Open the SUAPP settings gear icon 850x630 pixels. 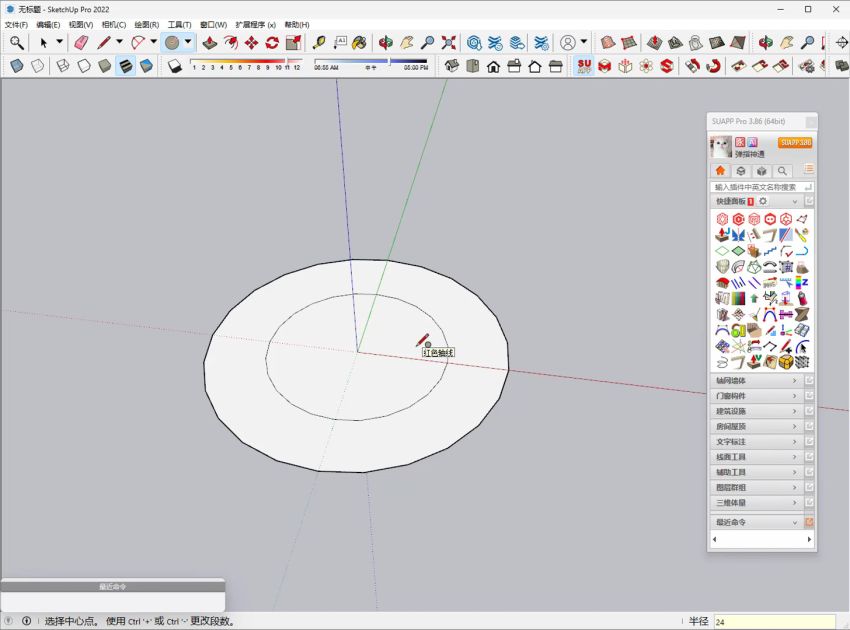pos(763,201)
